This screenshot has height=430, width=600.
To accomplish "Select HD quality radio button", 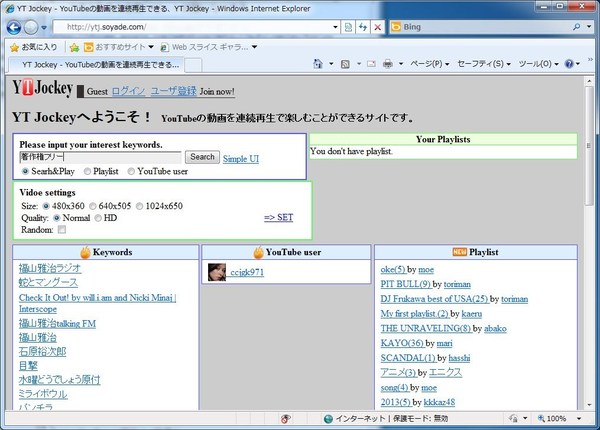I will tap(96, 217).
